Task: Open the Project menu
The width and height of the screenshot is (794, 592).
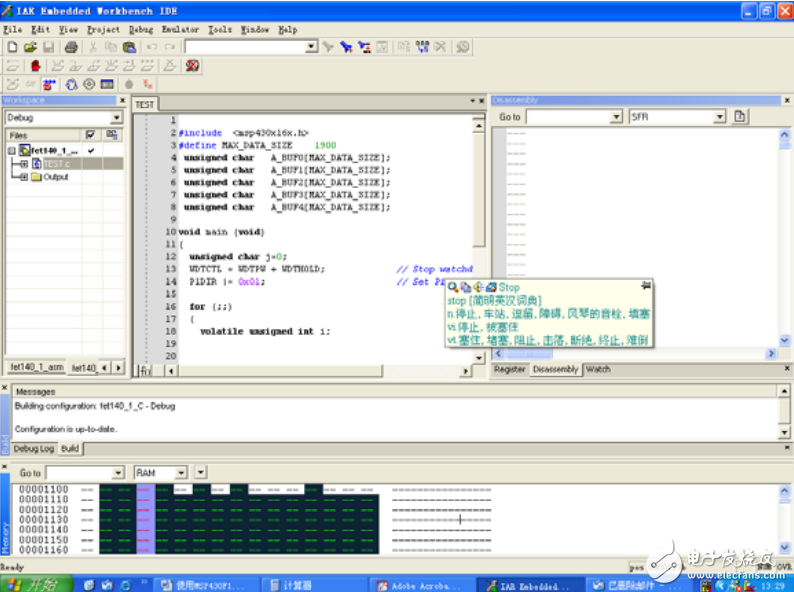Action: pos(103,30)
